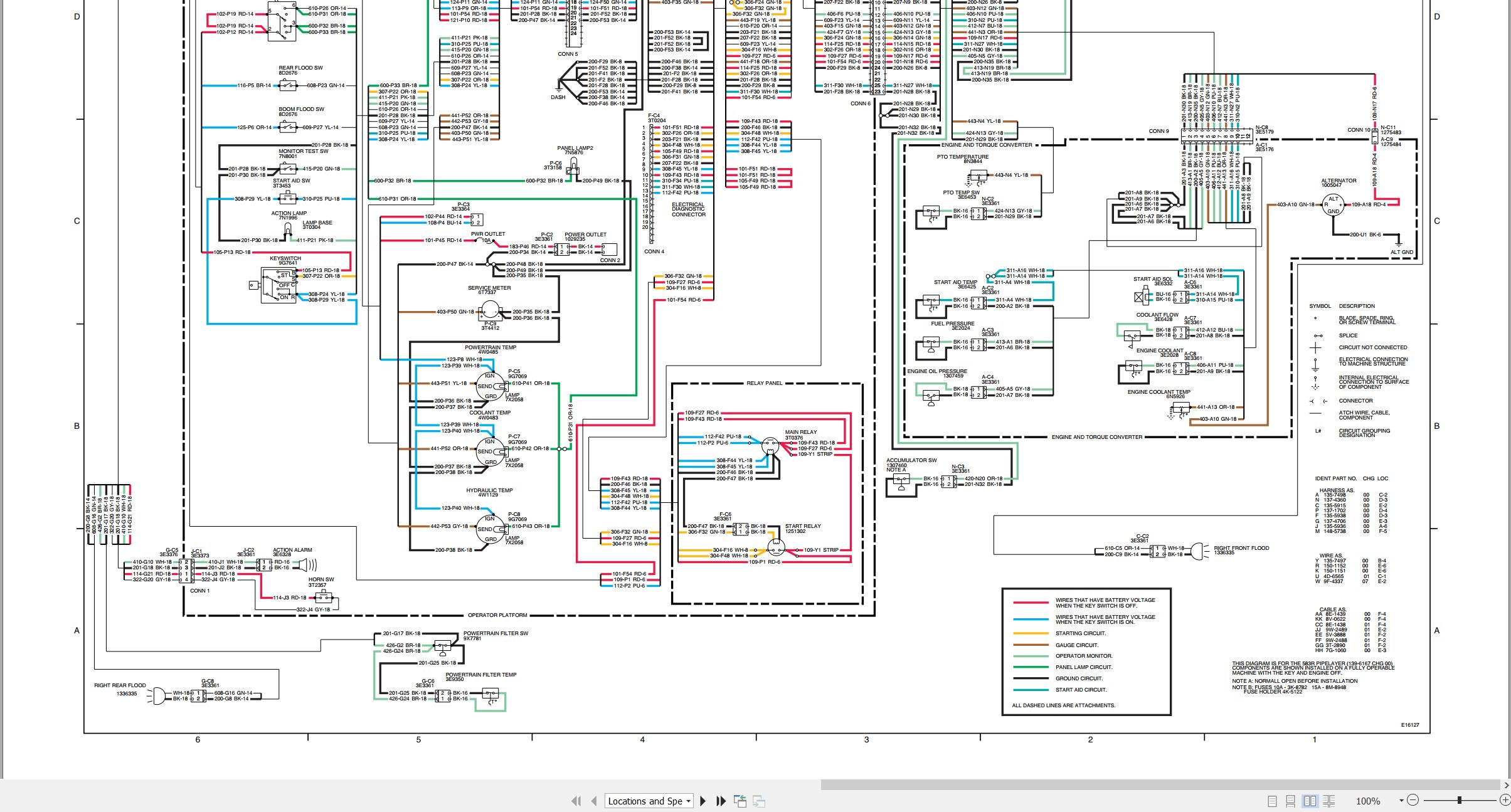Click the ALT GND label

(x=1402, y=252)
